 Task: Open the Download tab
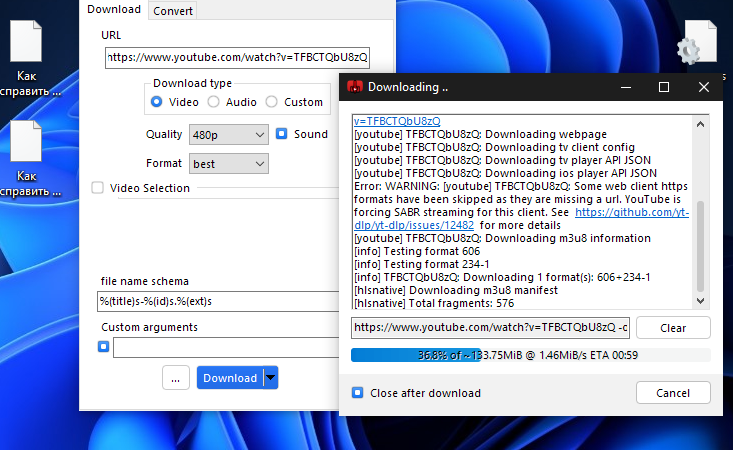[x=114, y=9]
